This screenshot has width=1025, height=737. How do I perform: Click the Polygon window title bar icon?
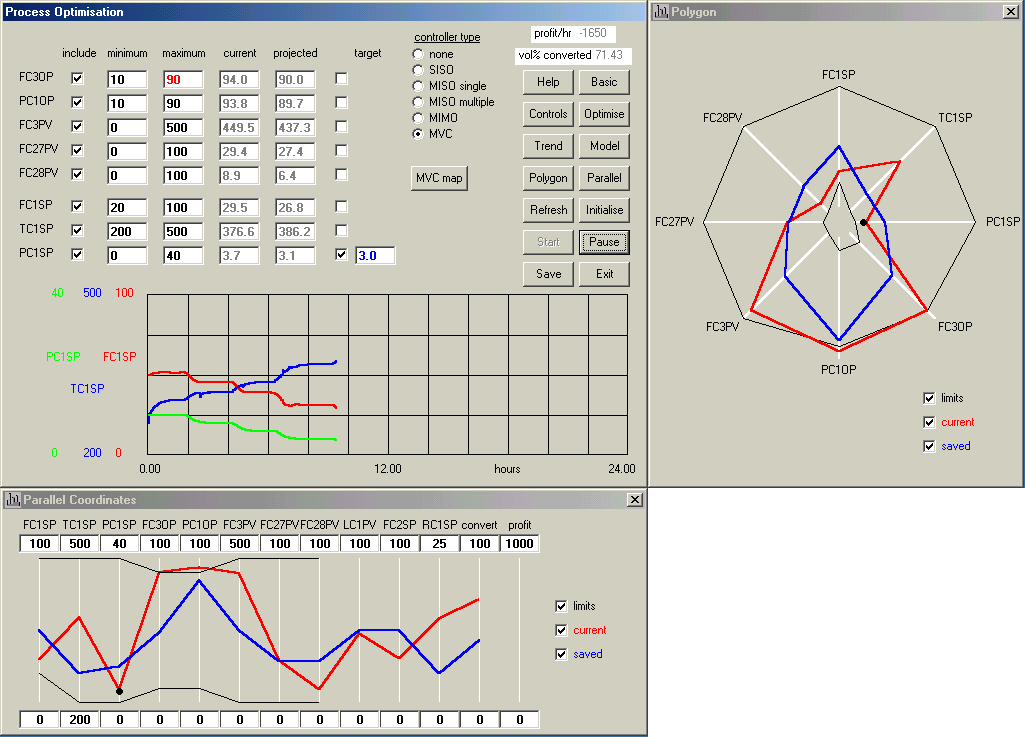pyautogui.click(x=660, y=12)
